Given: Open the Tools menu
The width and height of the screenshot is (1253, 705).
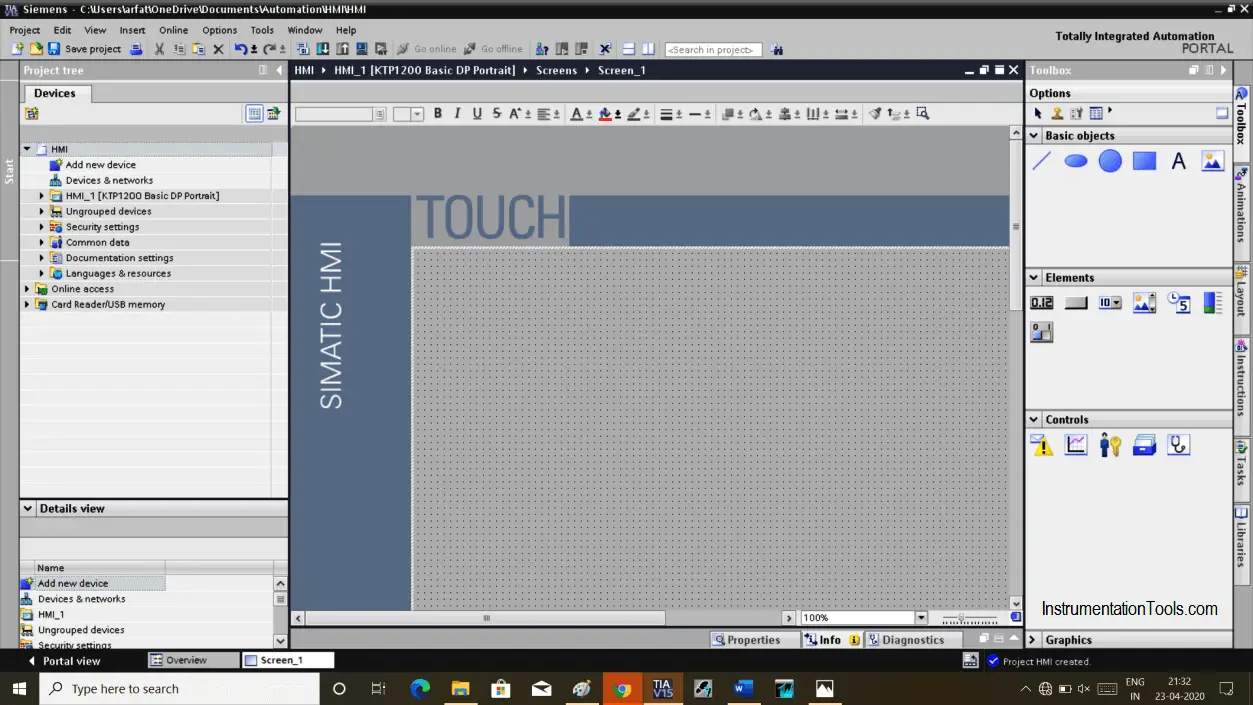Looking at the screenshot, I should pos(262,30).
